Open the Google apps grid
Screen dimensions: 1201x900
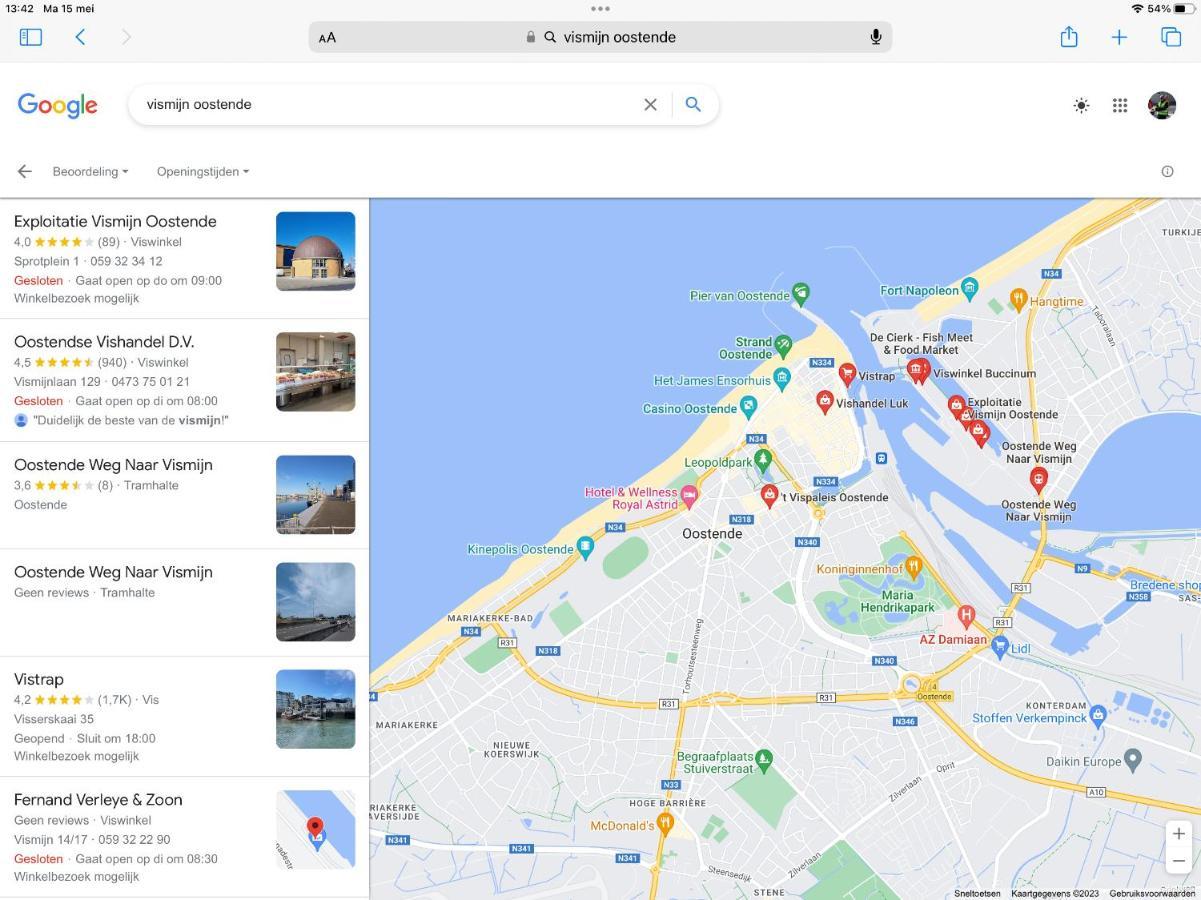pyautogui.click(x=1120, y=105)
